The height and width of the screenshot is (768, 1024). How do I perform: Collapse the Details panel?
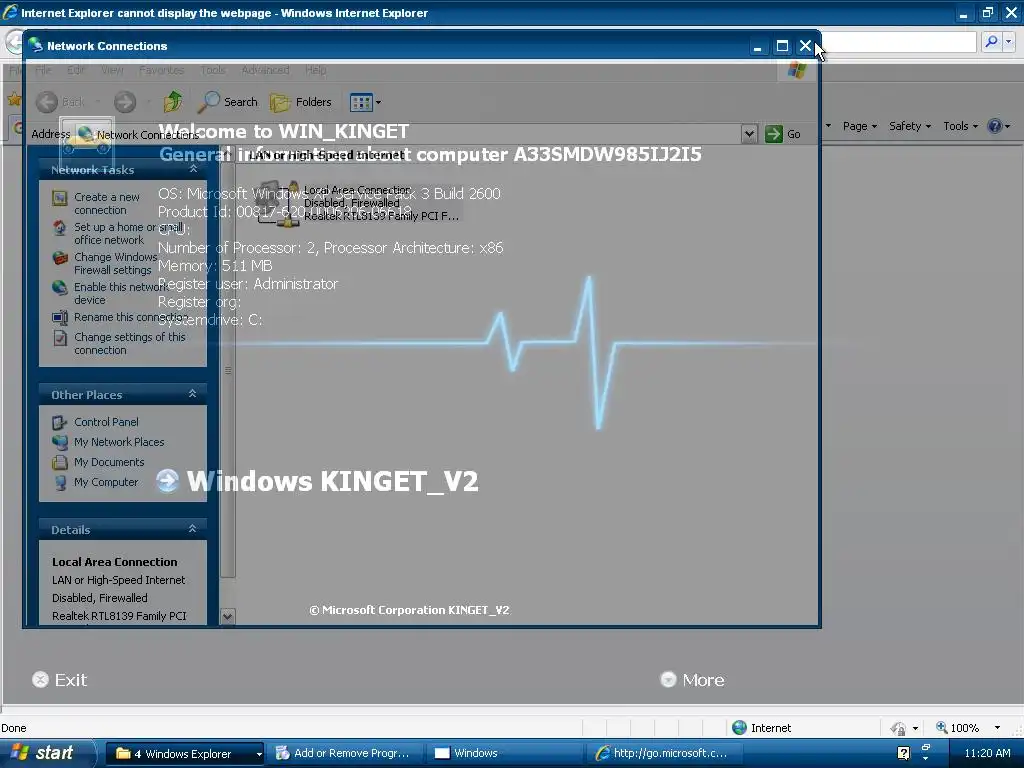[x=193, y=529]
